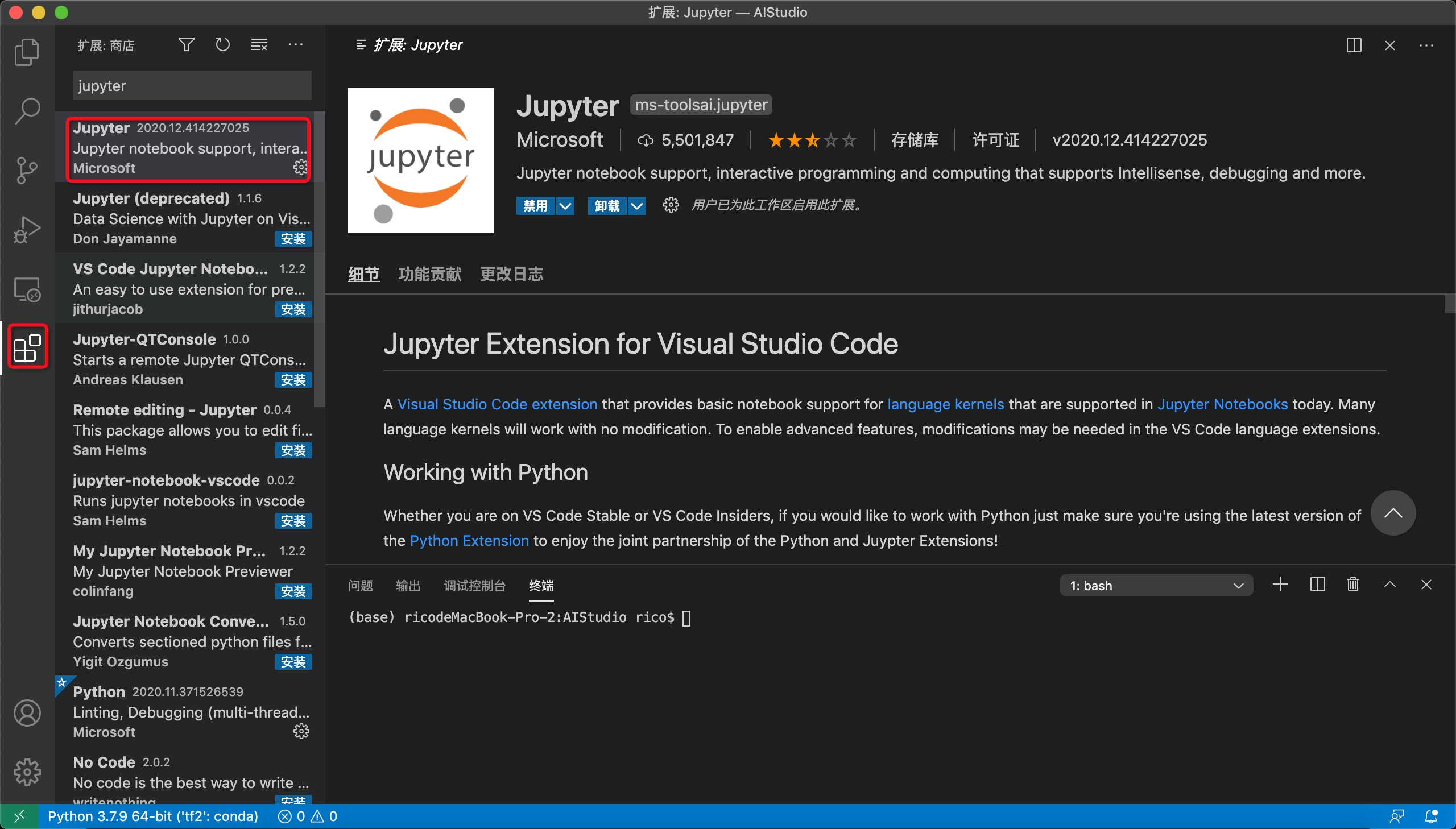Open the Search view in activity bar
Screen dimensions: 1456x829
[x=27, y=111]
